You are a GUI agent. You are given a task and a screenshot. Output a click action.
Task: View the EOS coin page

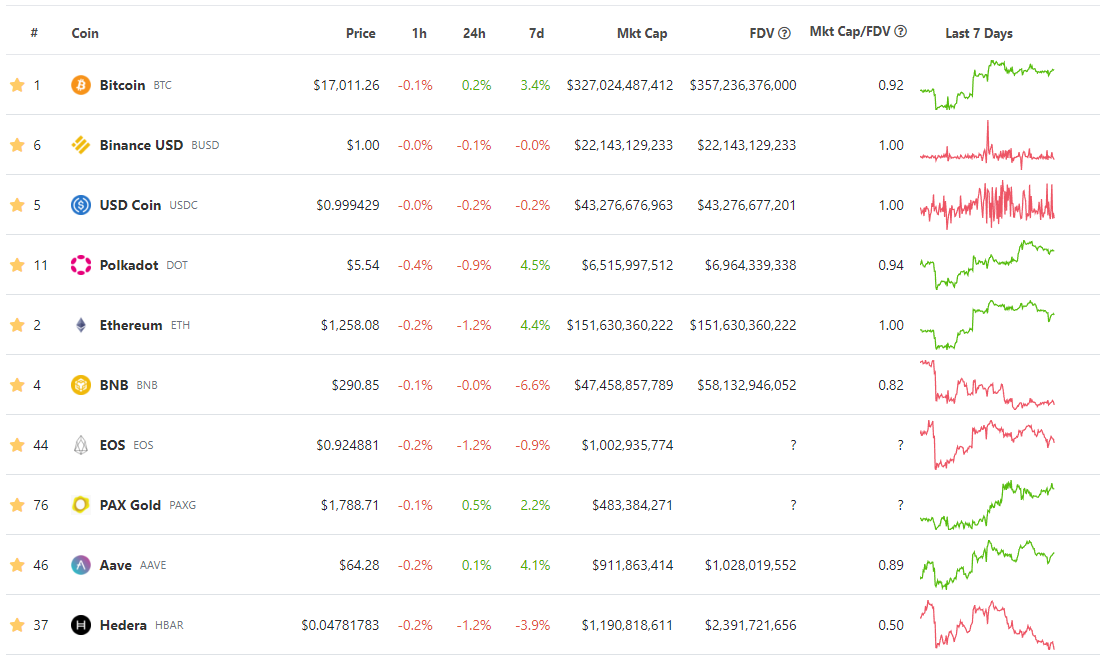coord(112,445)
